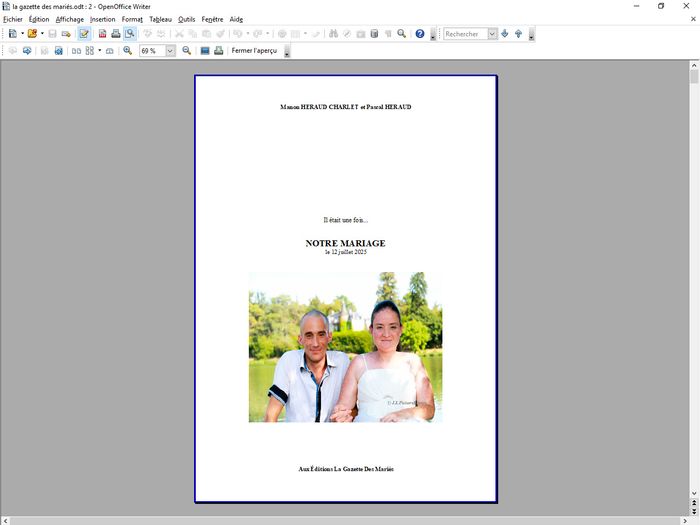The height and width of the screenshot is (525, 700).
Task: Click the spelling and grammar check icon
Action: tap(147, 33)
